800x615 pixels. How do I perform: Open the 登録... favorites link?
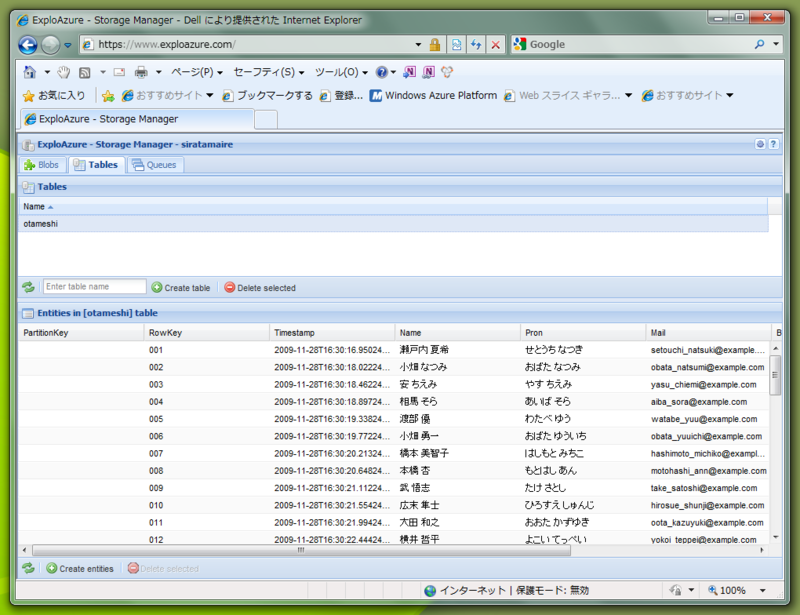(x=341, y=95)
